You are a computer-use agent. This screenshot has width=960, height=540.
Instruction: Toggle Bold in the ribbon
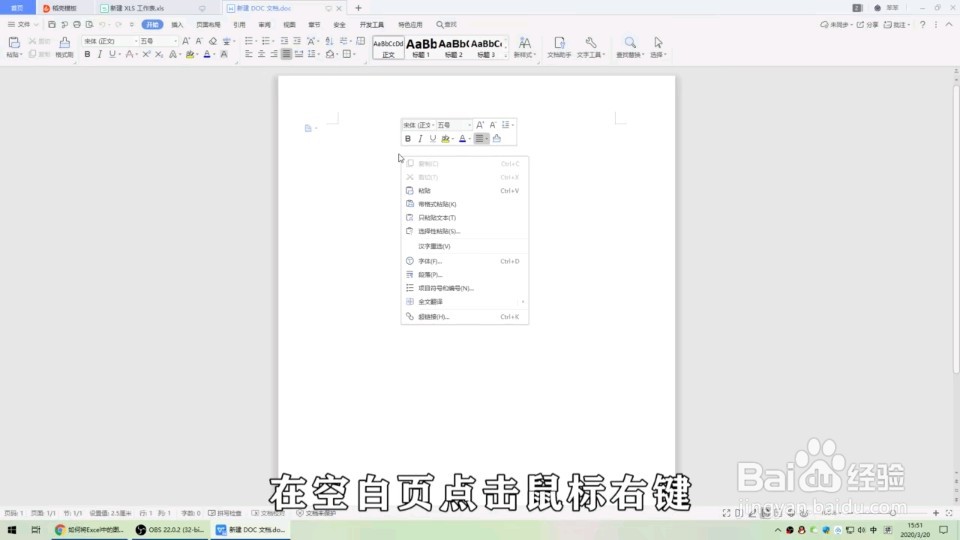[x=88, y=54]
